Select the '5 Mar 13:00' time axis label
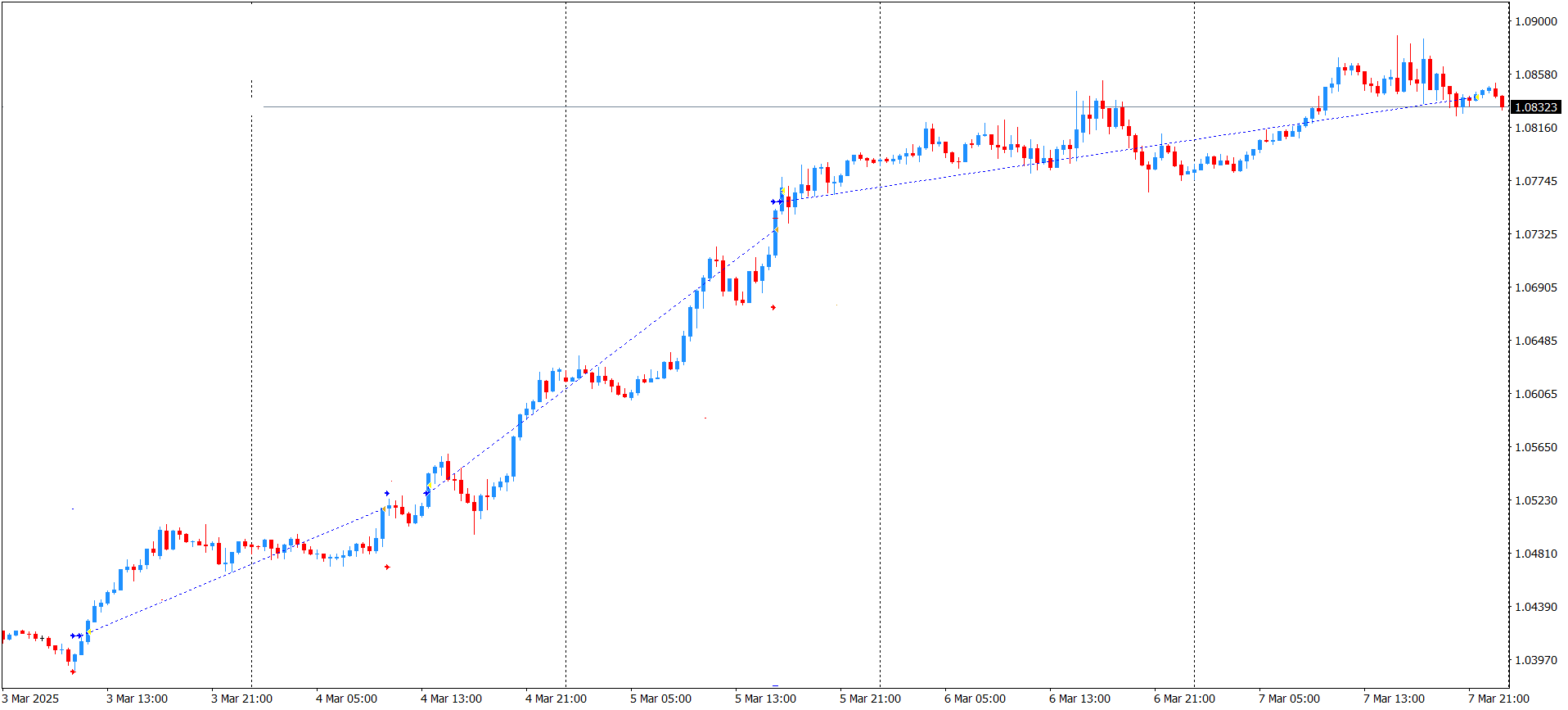The image size is (1568, 710). tap(765, 699)
